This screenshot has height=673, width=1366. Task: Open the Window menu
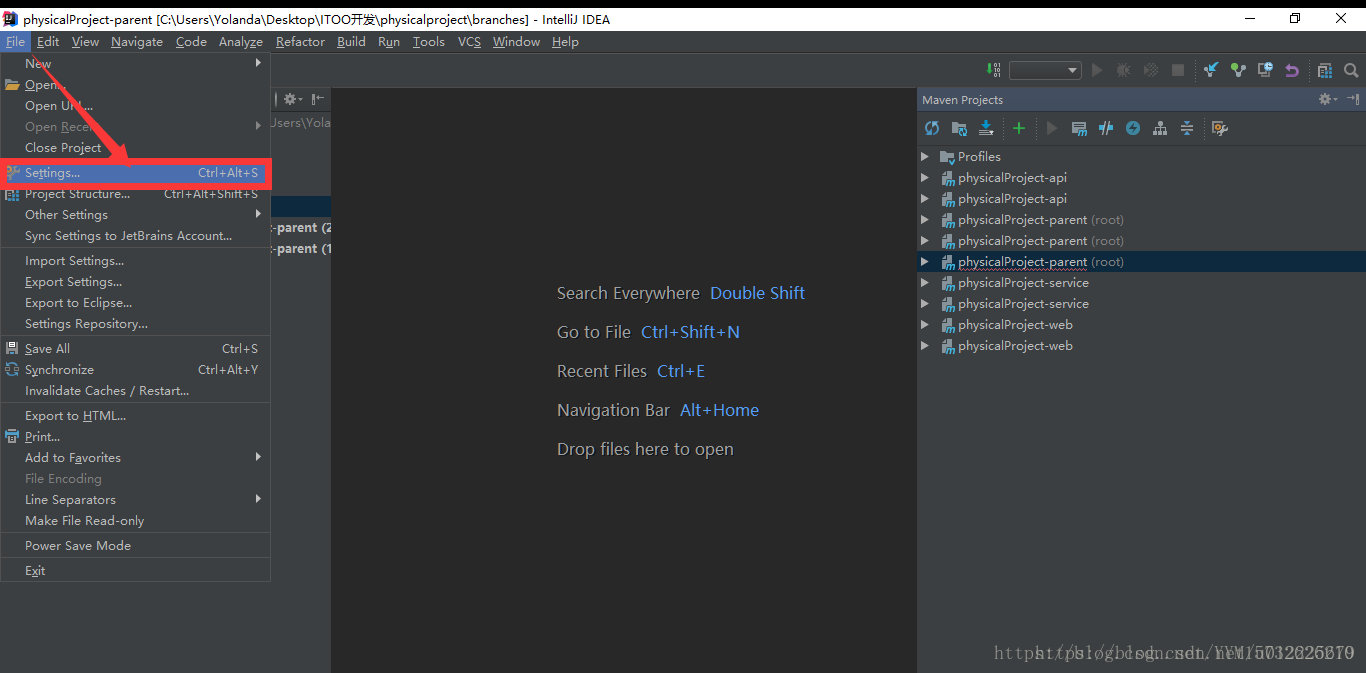point(516,41)
